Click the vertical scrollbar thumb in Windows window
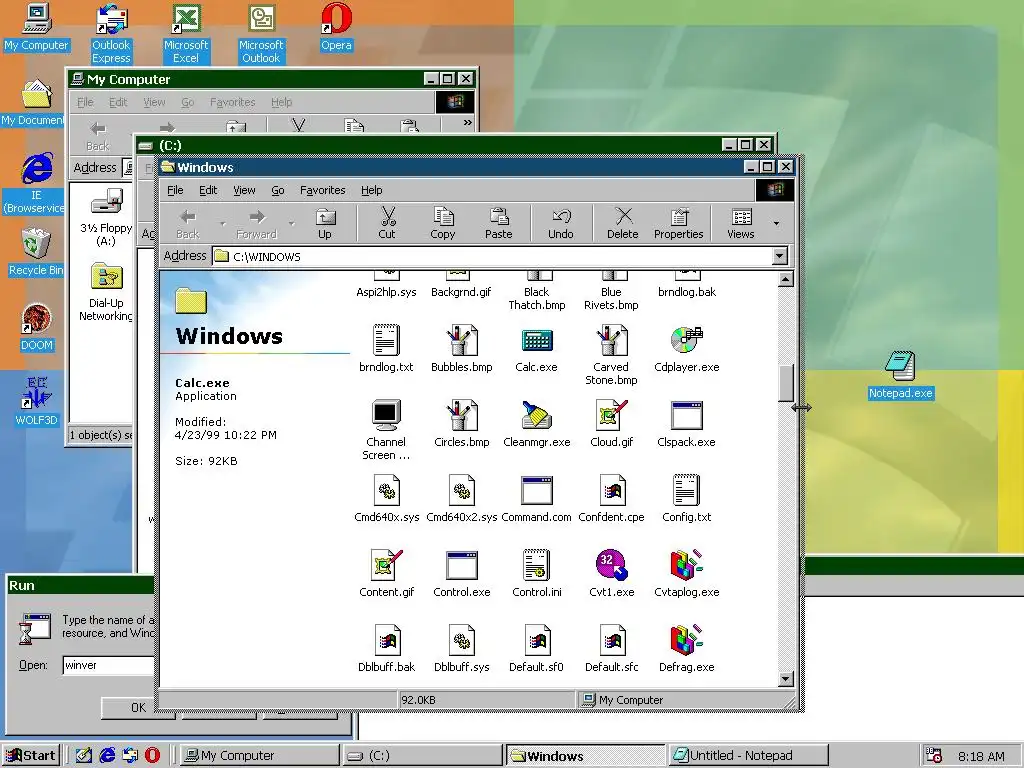Viewport: 1024px width, 768px height. tap(786, 383)
